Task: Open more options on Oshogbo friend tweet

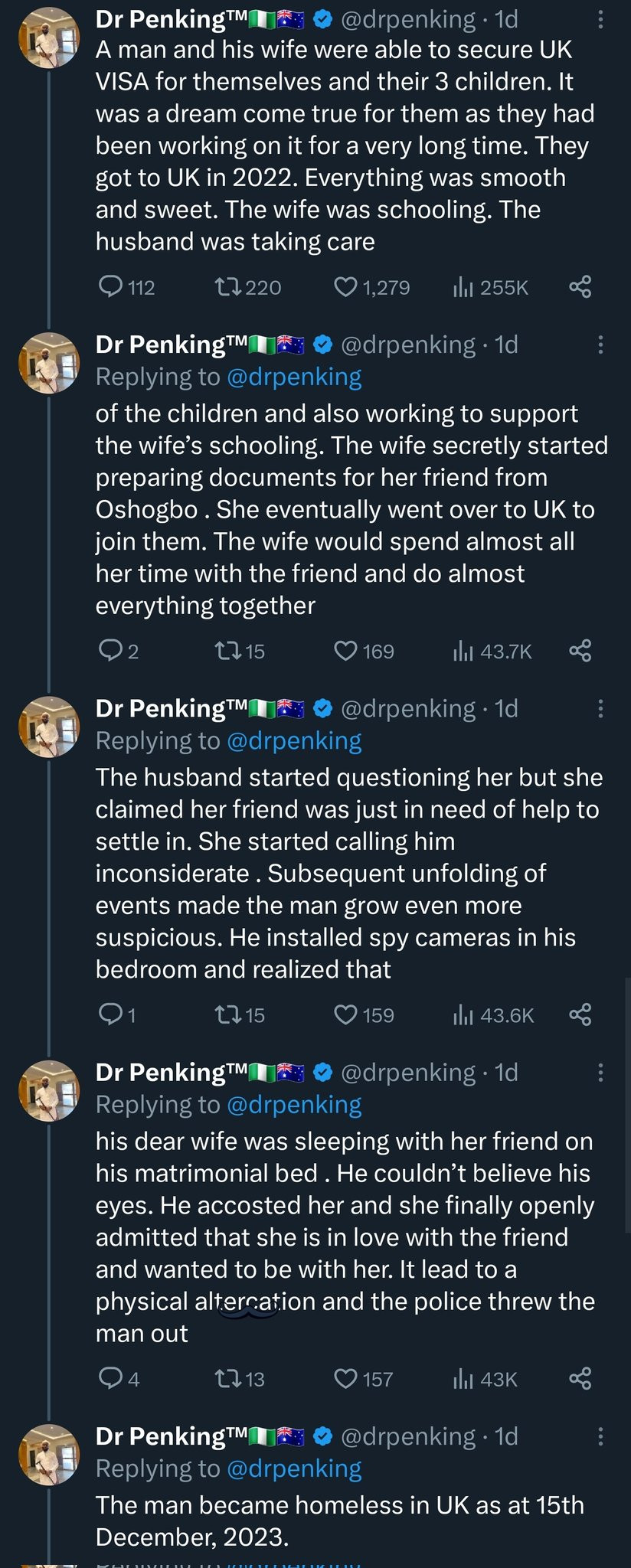Action: 600,345
